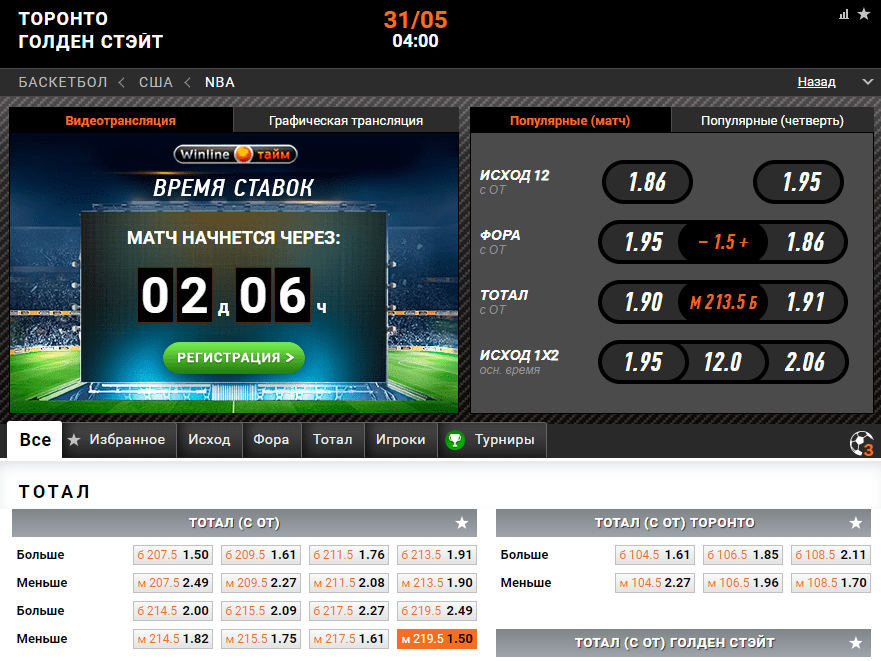Select Toronto Больше б 108.5 at 2.11
The image size is (881, 661).
click(830, 555)
